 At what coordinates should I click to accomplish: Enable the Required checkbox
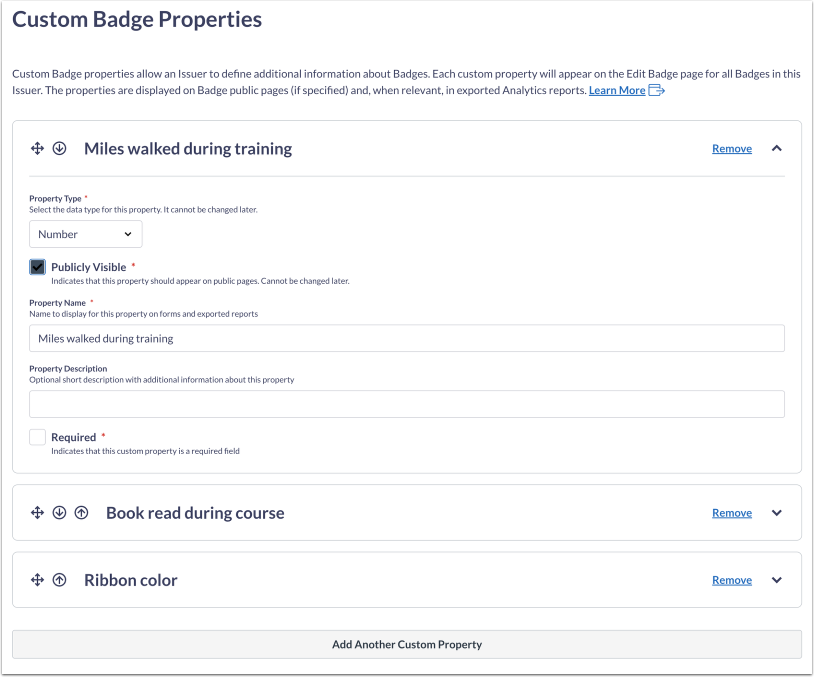(37, 436)
